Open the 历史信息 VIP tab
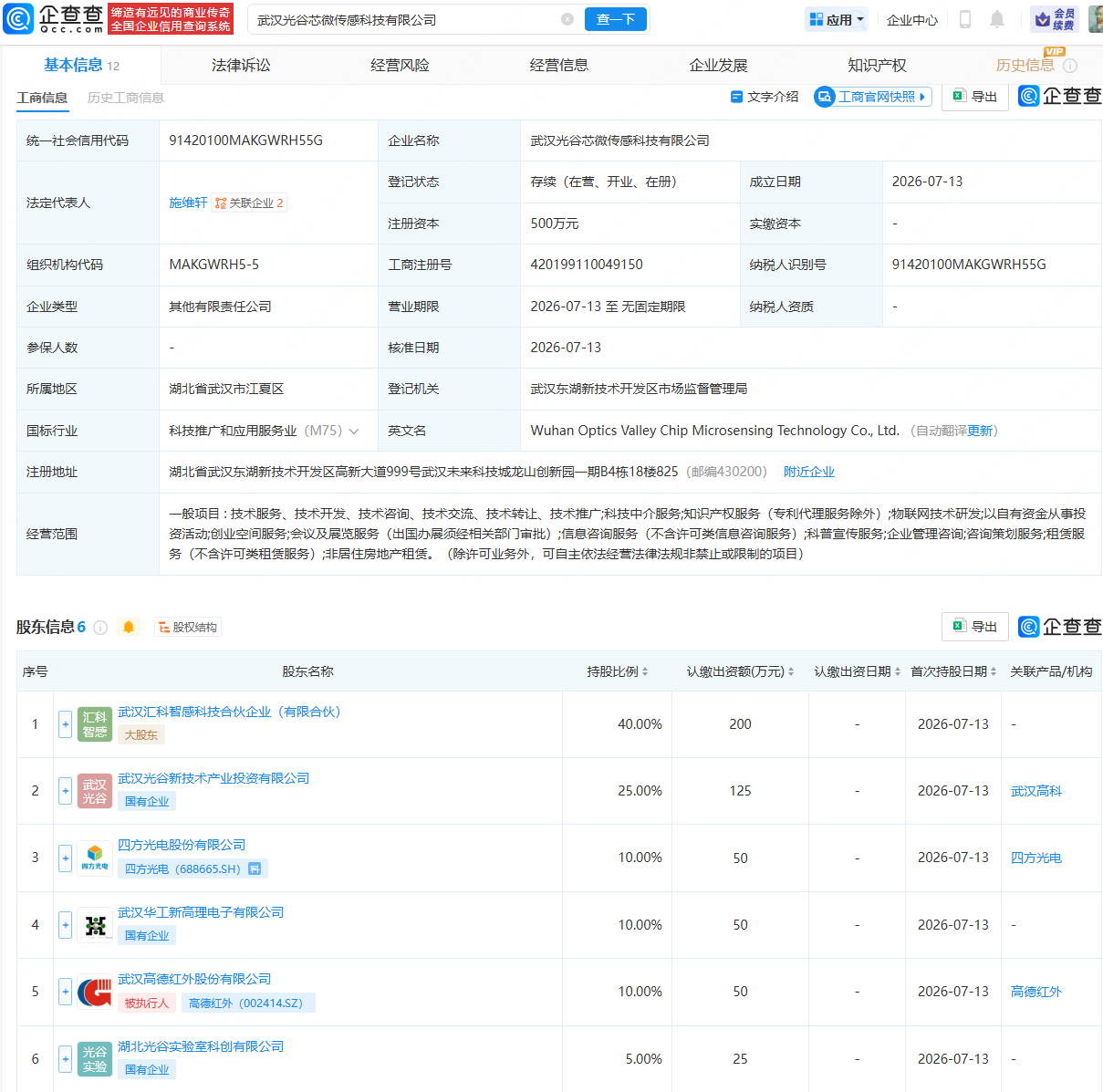 point(1025,66)
